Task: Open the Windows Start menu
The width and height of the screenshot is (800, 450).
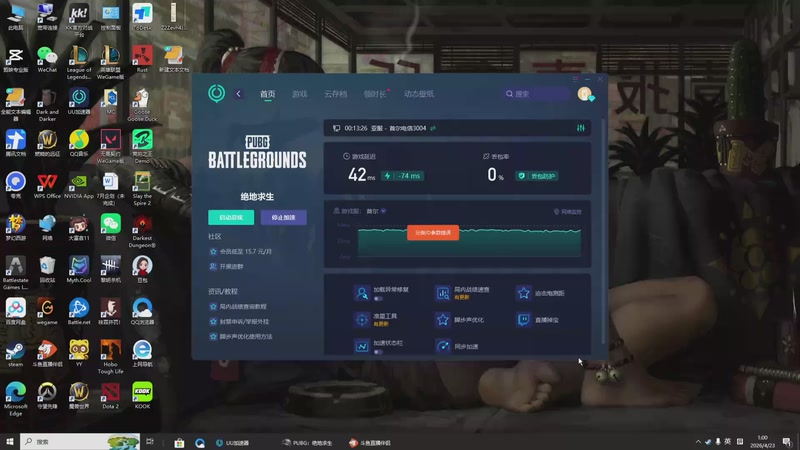Action: [x=10, y=442]
